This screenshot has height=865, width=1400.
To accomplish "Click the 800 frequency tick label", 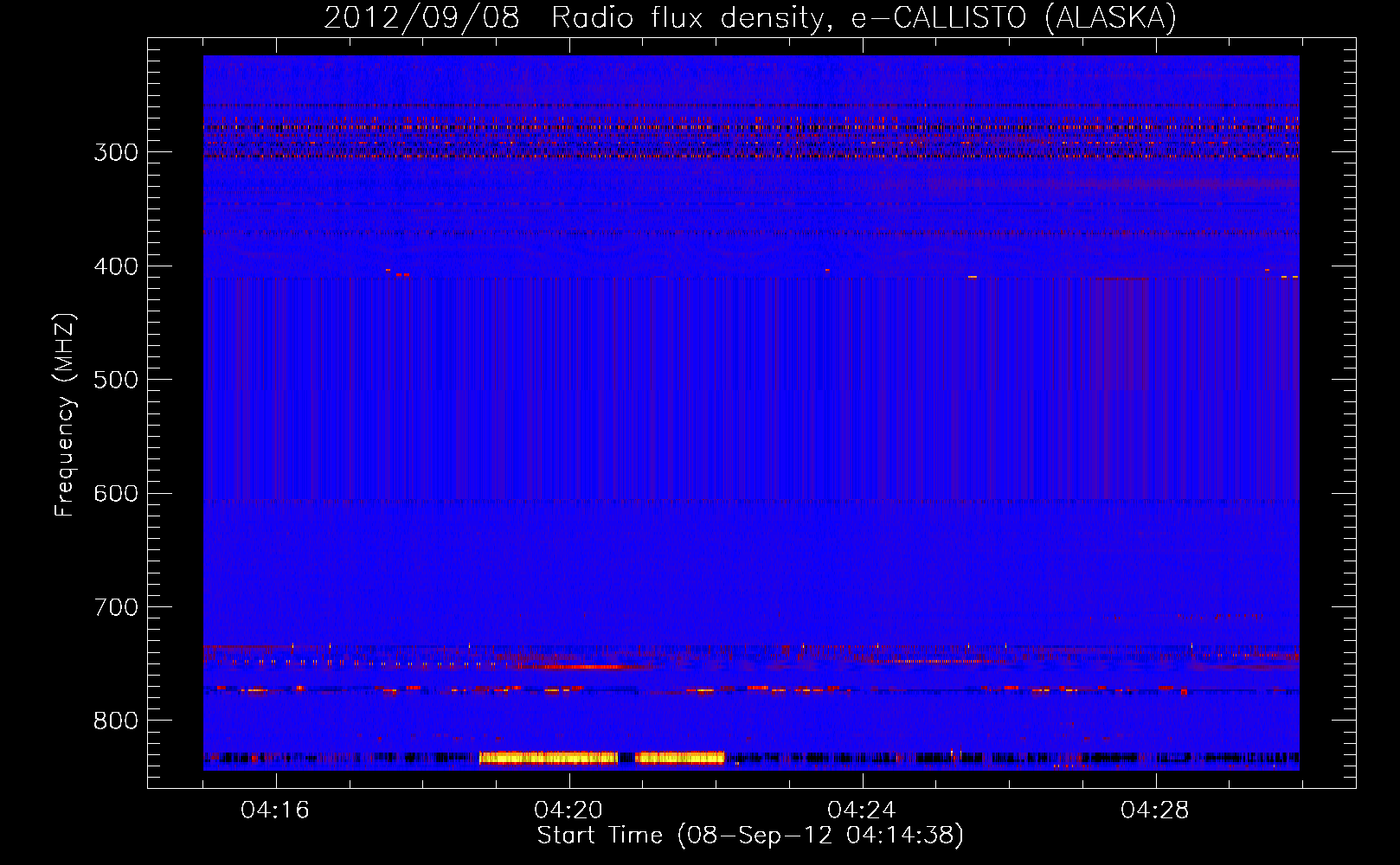I will click(116, 721).
